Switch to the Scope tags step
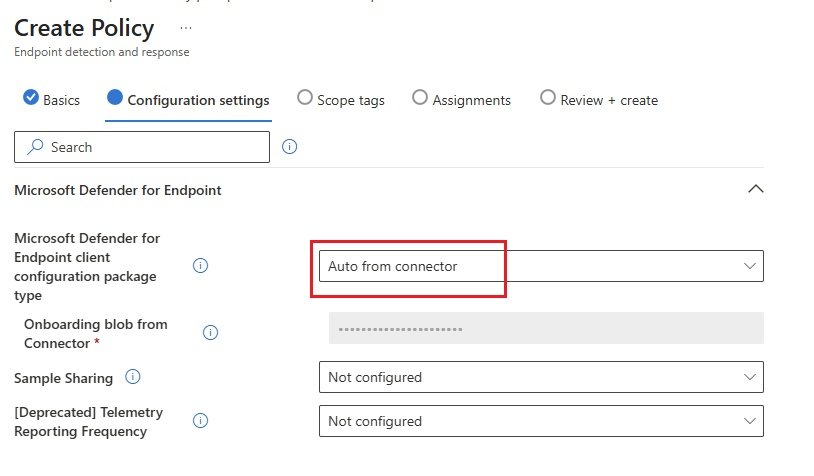This screenshot has width=814, height=476. point(341,100)
